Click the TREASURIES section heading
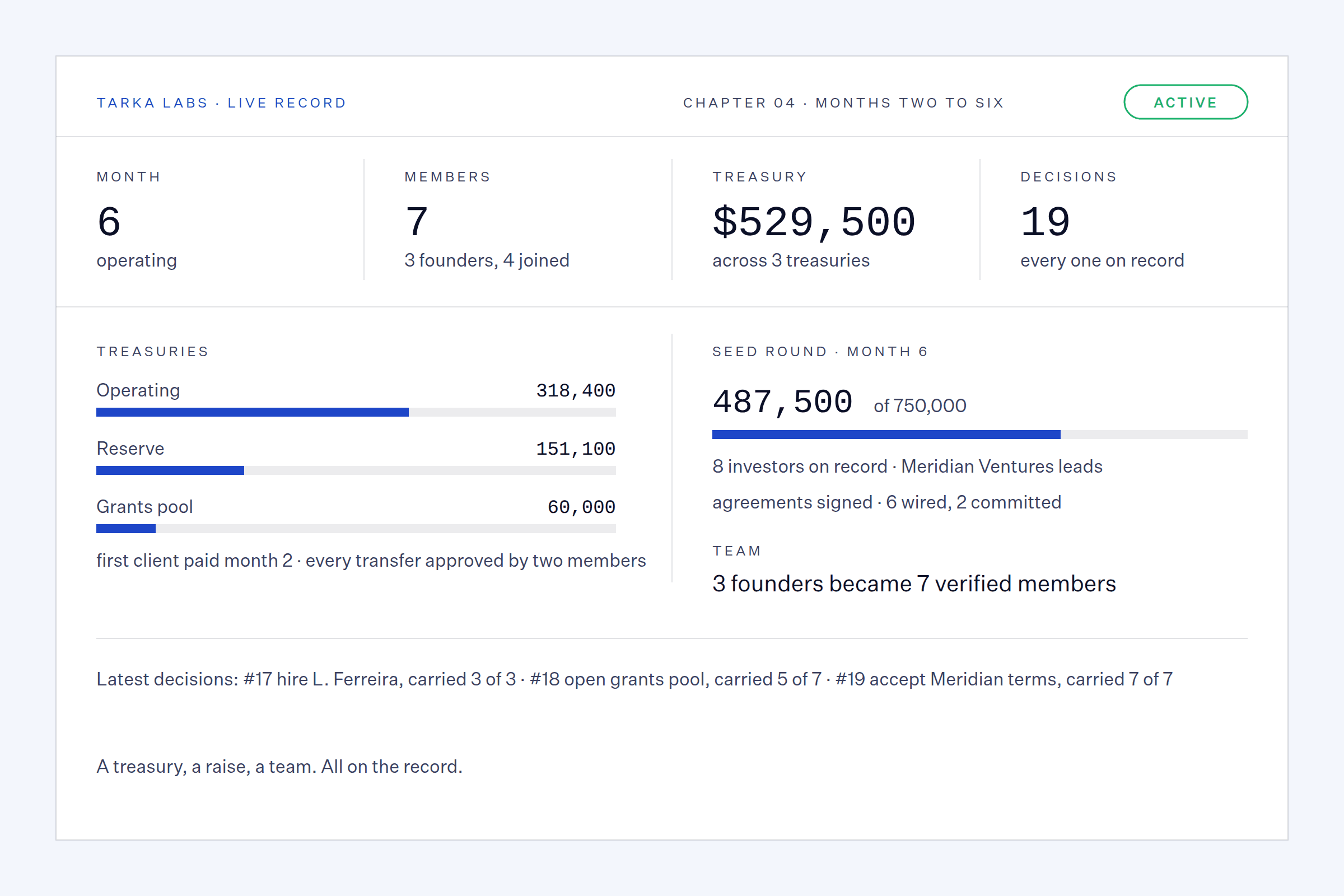1344x896 pixels. click(x=152, y=352)
